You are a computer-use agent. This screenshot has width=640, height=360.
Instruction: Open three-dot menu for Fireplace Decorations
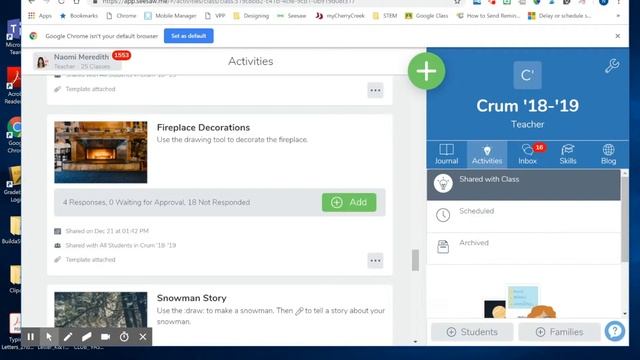(375, 261)
